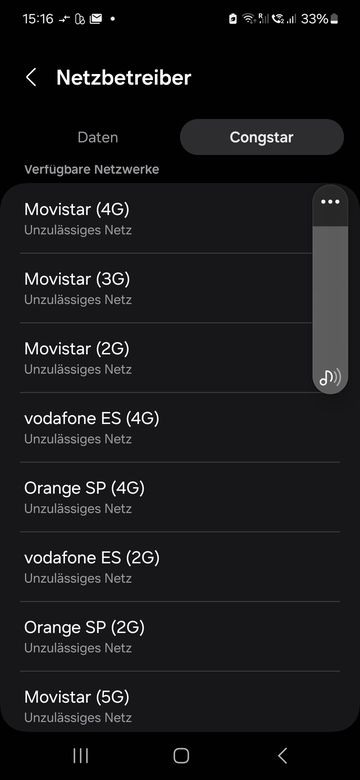This screenshot has height=780, width=360.
Task: Tap the bottom back navigation arrow
Action: (282, 756)
